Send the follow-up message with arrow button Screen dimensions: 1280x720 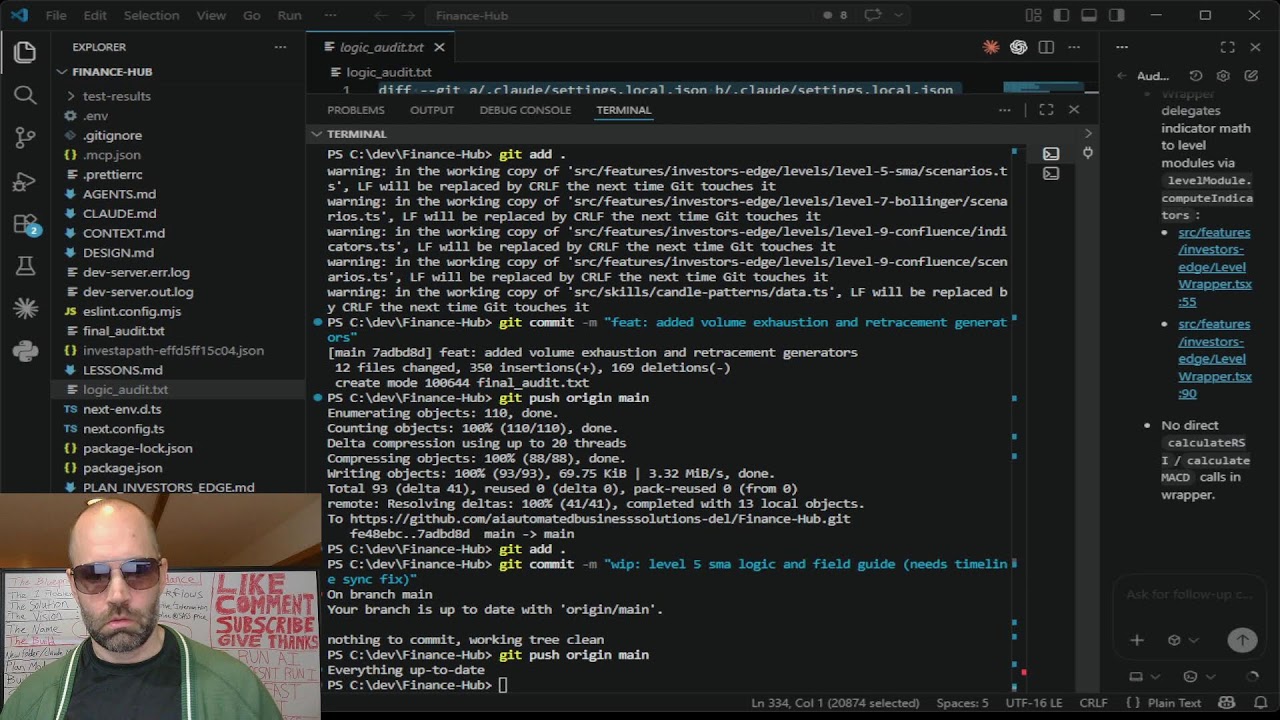[x=1242, y=640]
